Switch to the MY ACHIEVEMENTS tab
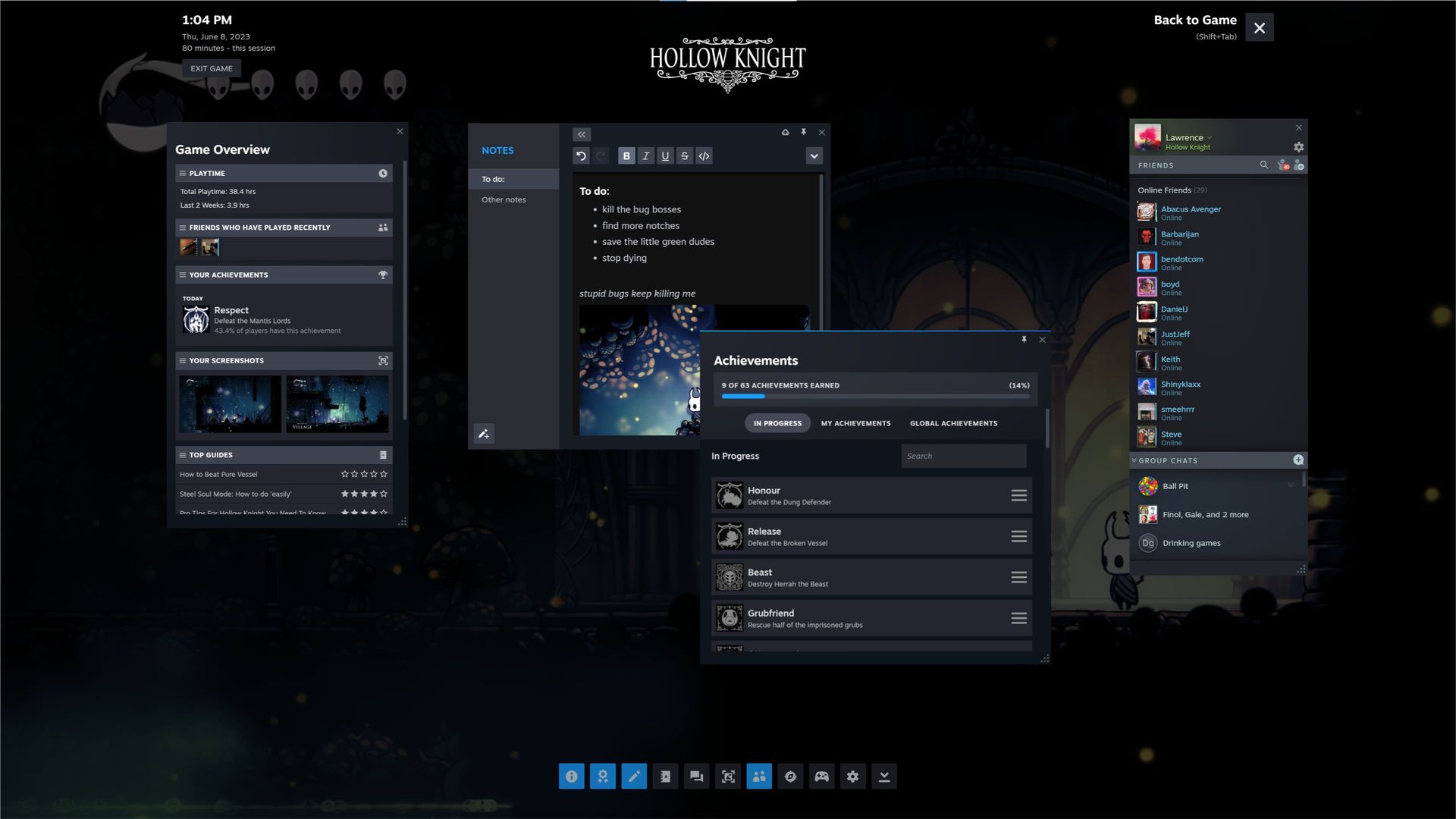This screenshot has width=1456, height=819. click(856, 422)
